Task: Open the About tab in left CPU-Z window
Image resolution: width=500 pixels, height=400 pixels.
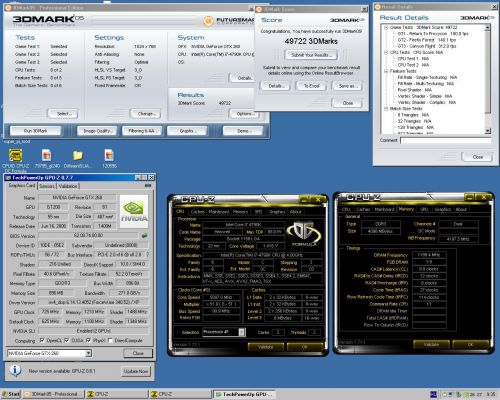Action: 295,212
